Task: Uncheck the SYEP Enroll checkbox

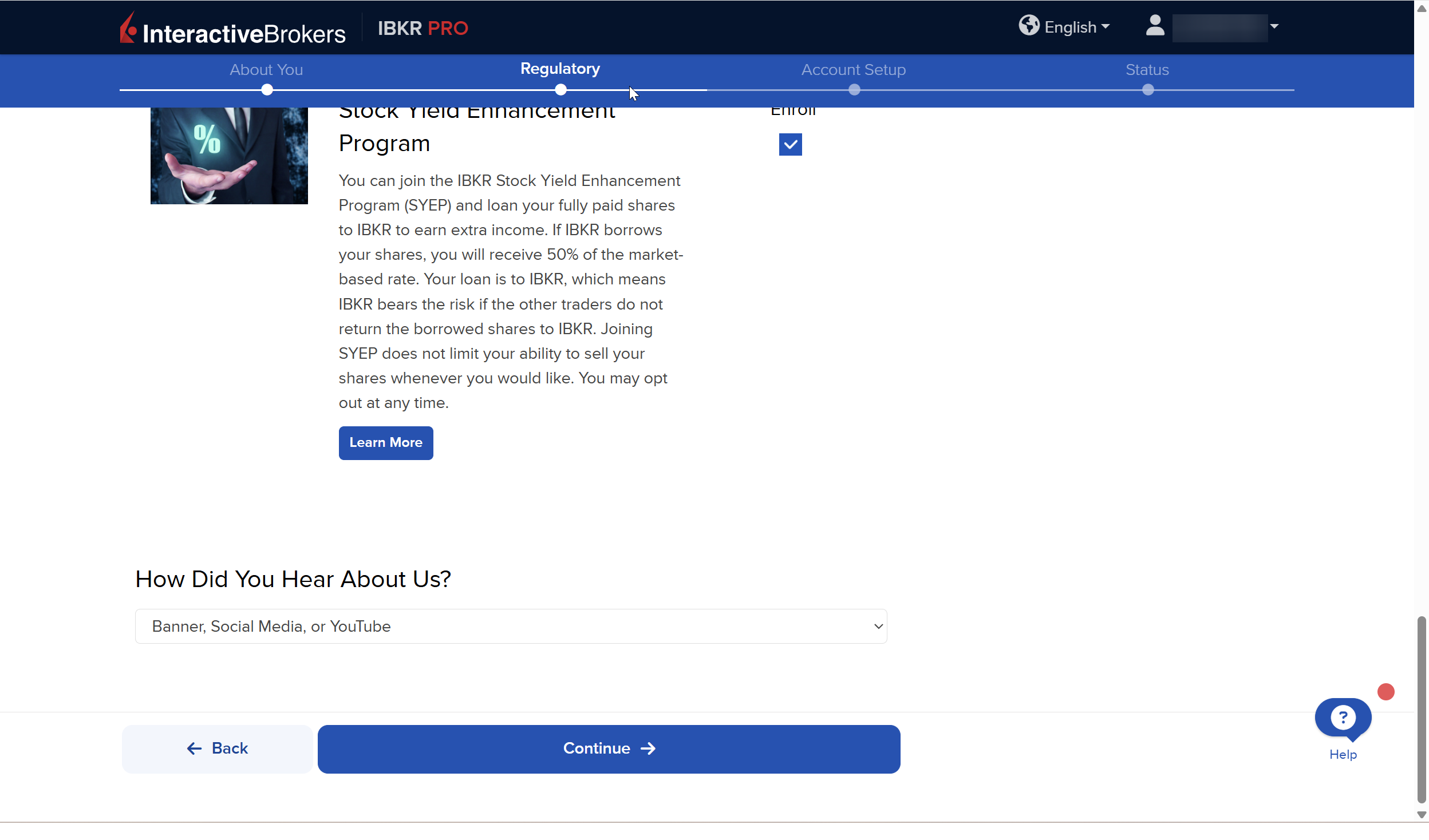Action: tap(790, 145)
